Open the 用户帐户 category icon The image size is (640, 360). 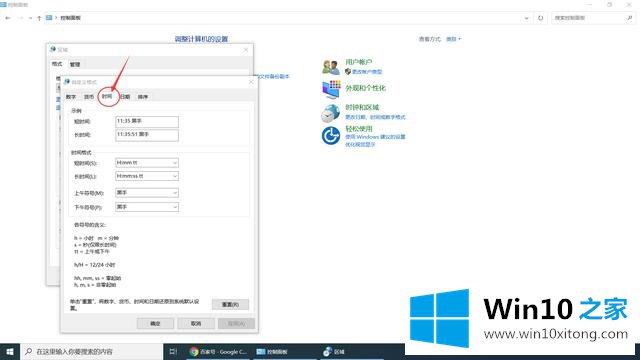(x=331, y=67)
